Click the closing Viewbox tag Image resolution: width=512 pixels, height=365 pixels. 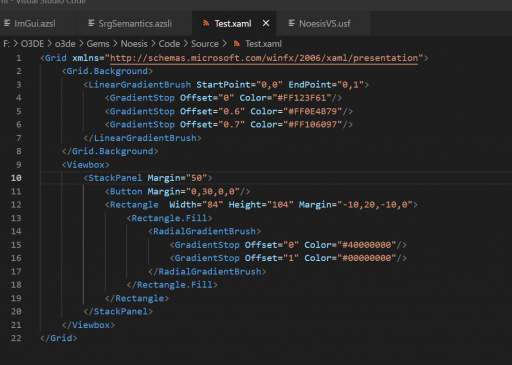pyautogui.click(x=88, y=325)
